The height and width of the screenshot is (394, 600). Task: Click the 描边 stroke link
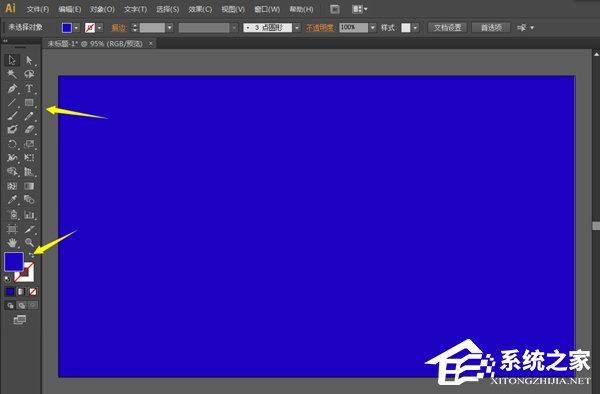(x=119, y=28)
